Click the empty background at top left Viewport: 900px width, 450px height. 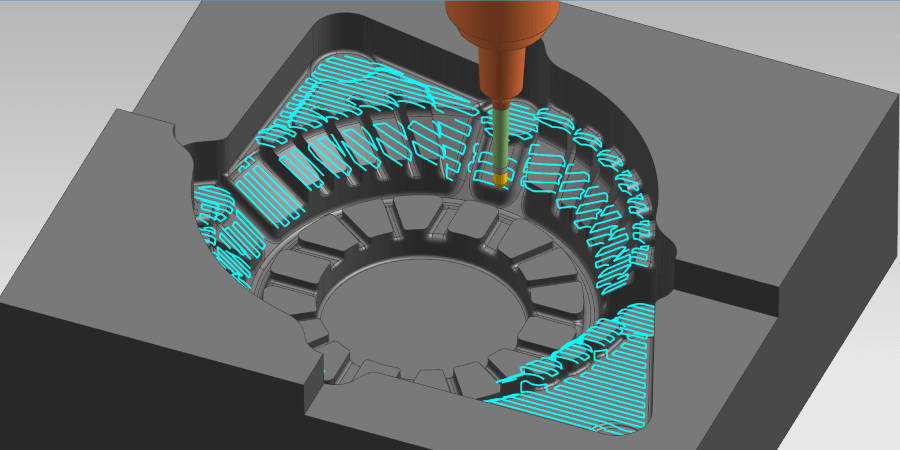[x=60, y=40]
